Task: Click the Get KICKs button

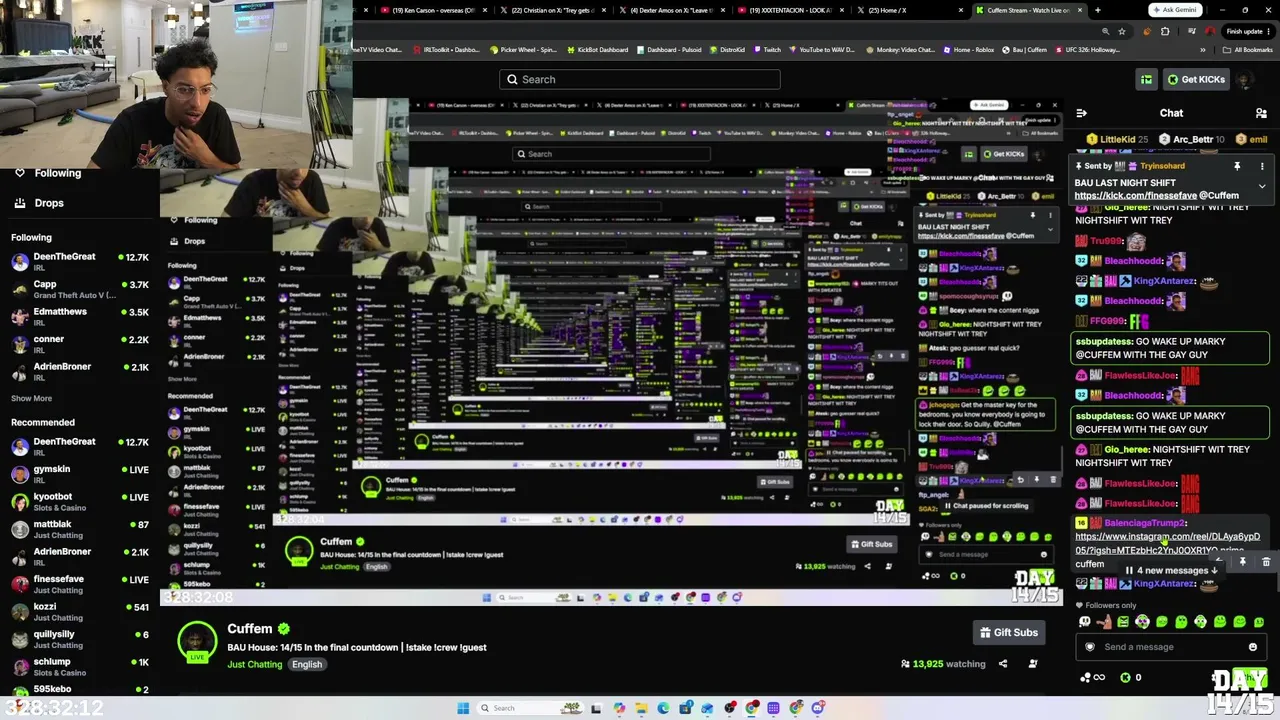Action: click(1194, 80)
